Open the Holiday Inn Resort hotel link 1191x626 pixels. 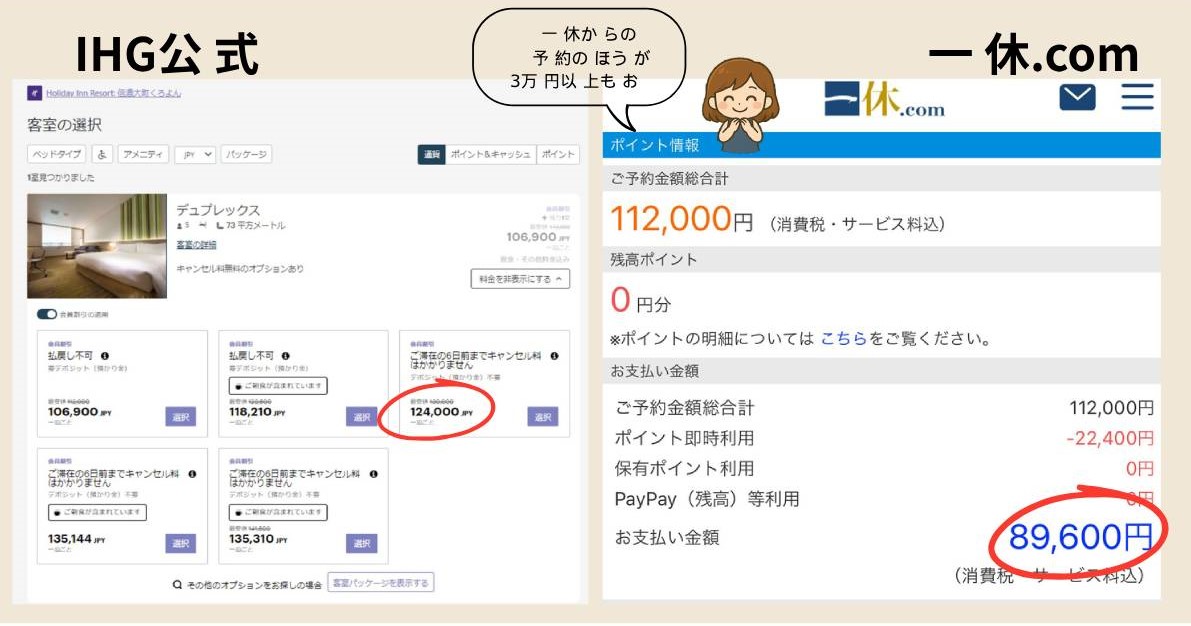(113, 93)
